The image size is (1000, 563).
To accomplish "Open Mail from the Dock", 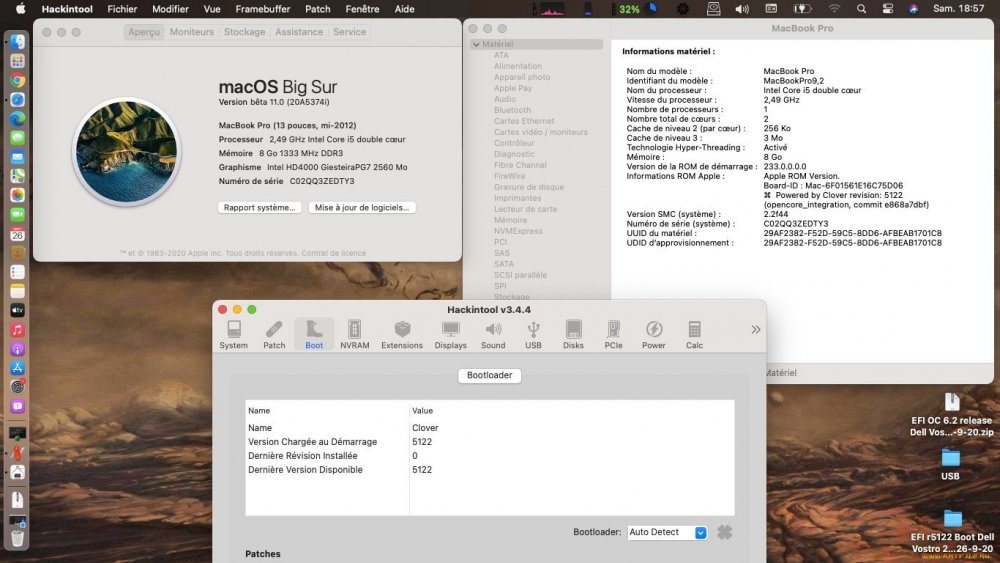I will 17,157.
